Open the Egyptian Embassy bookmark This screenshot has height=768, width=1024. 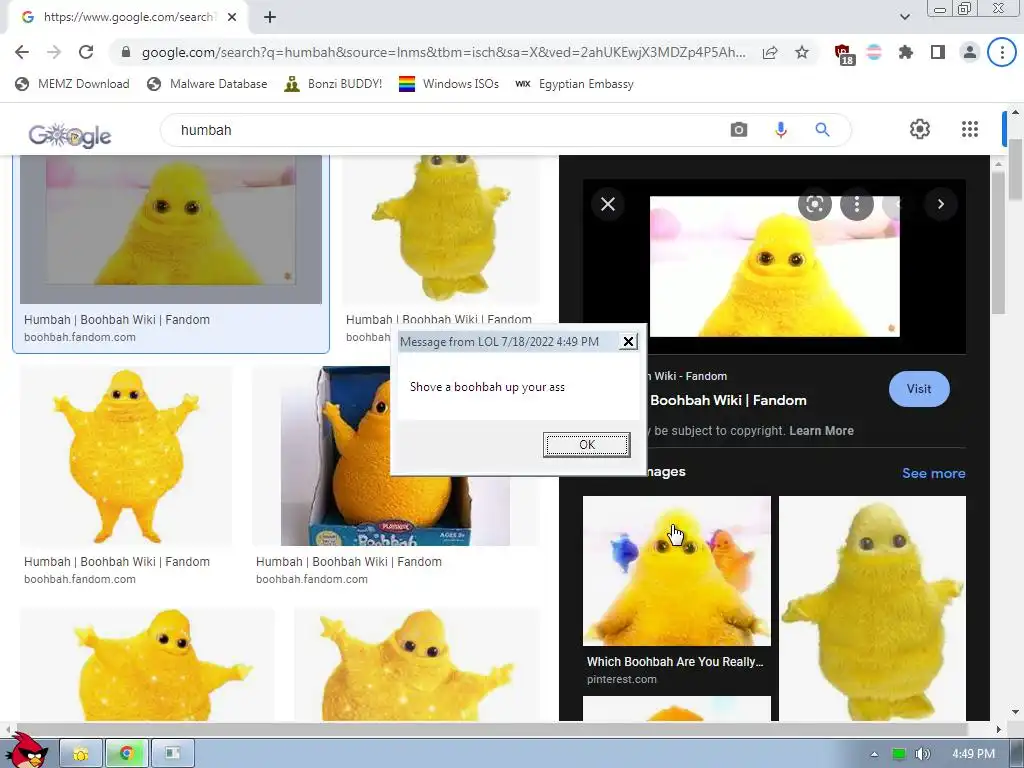(574, 84)
